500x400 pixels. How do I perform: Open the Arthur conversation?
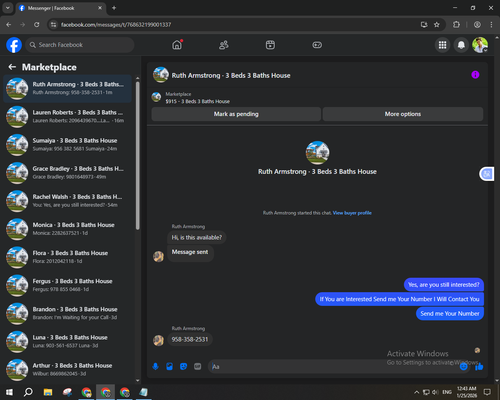(67, 370)
